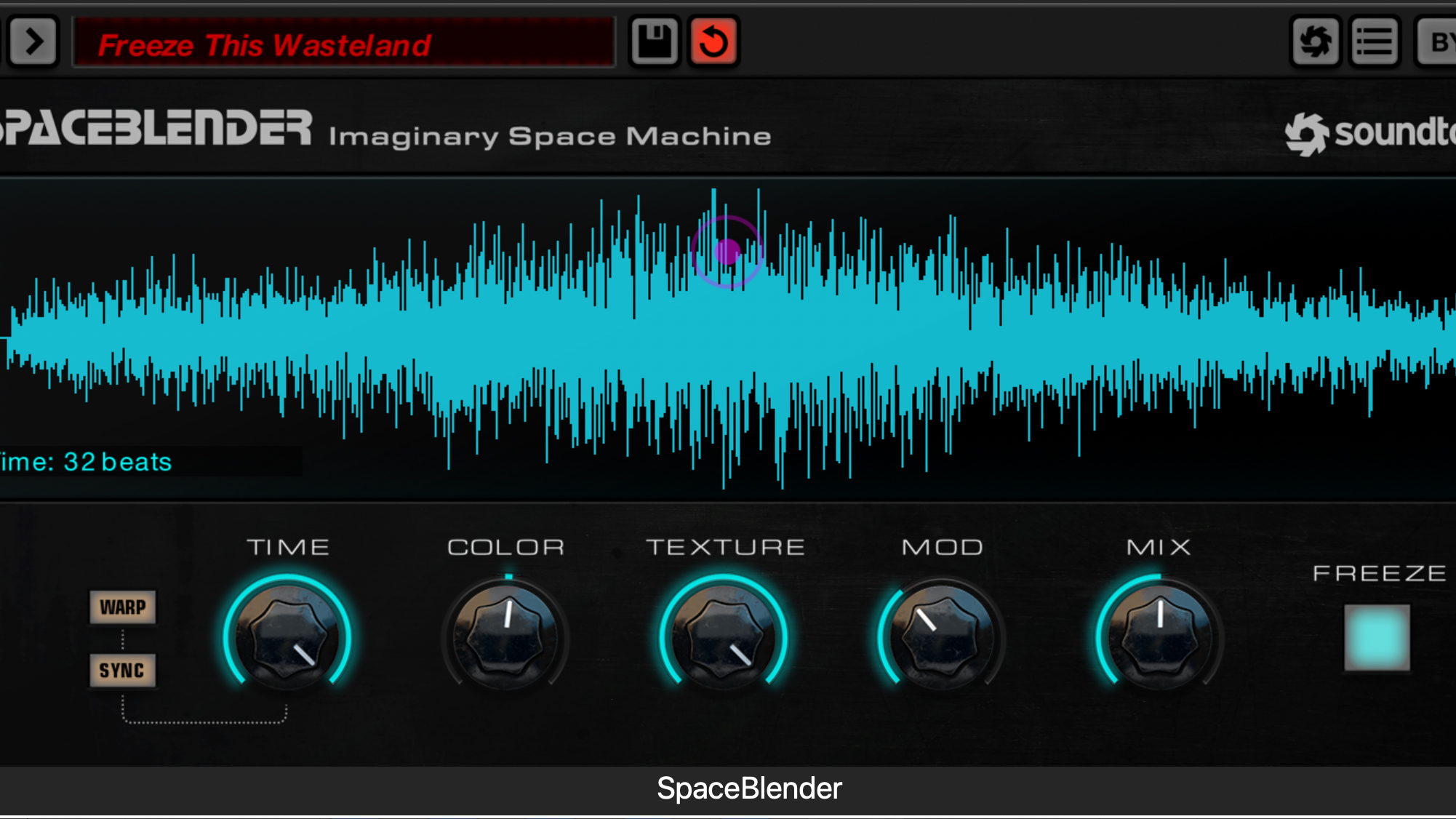Click the MIX knob
Viewport: 1456px width, 819px height.
1160,636
